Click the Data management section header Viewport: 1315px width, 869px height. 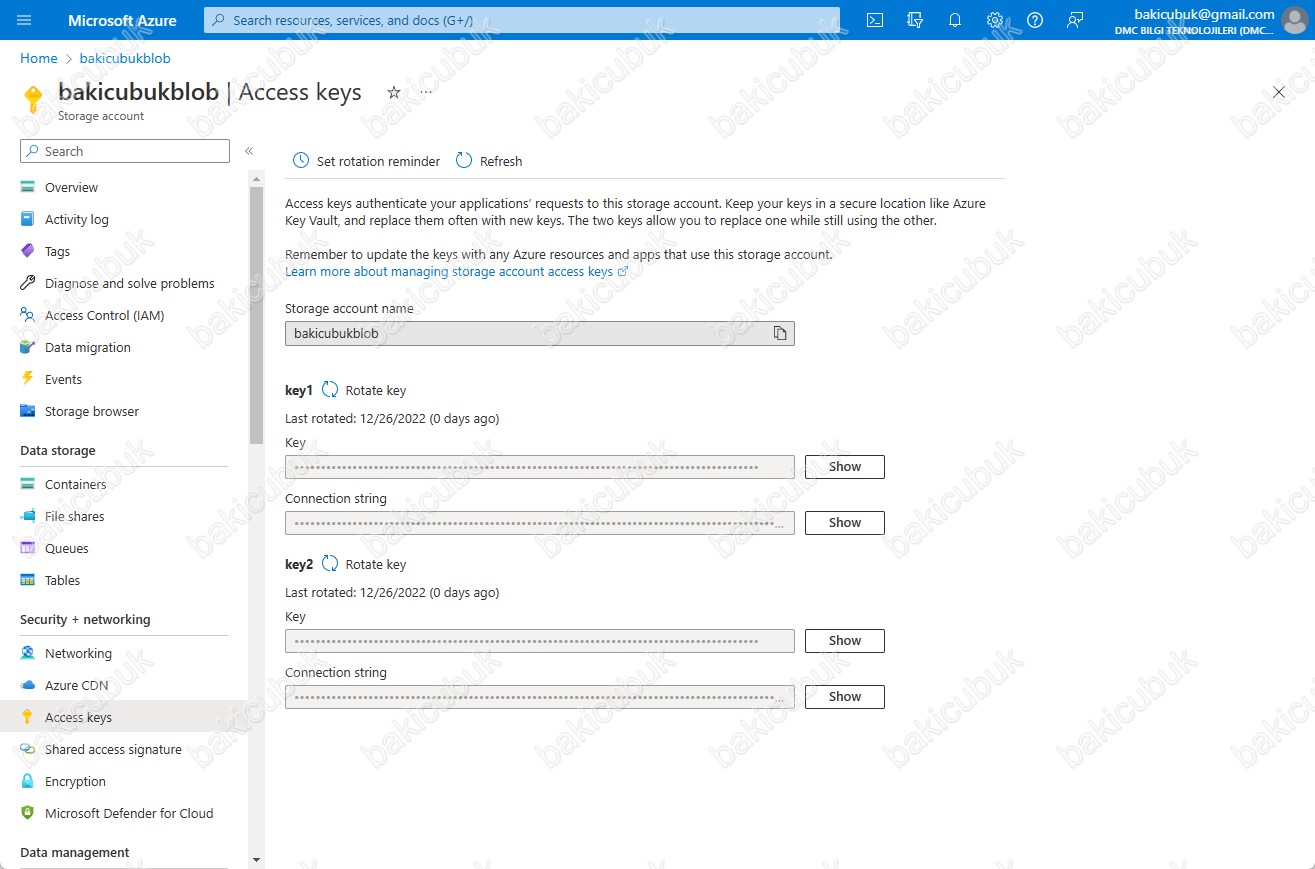click(75, 852)
